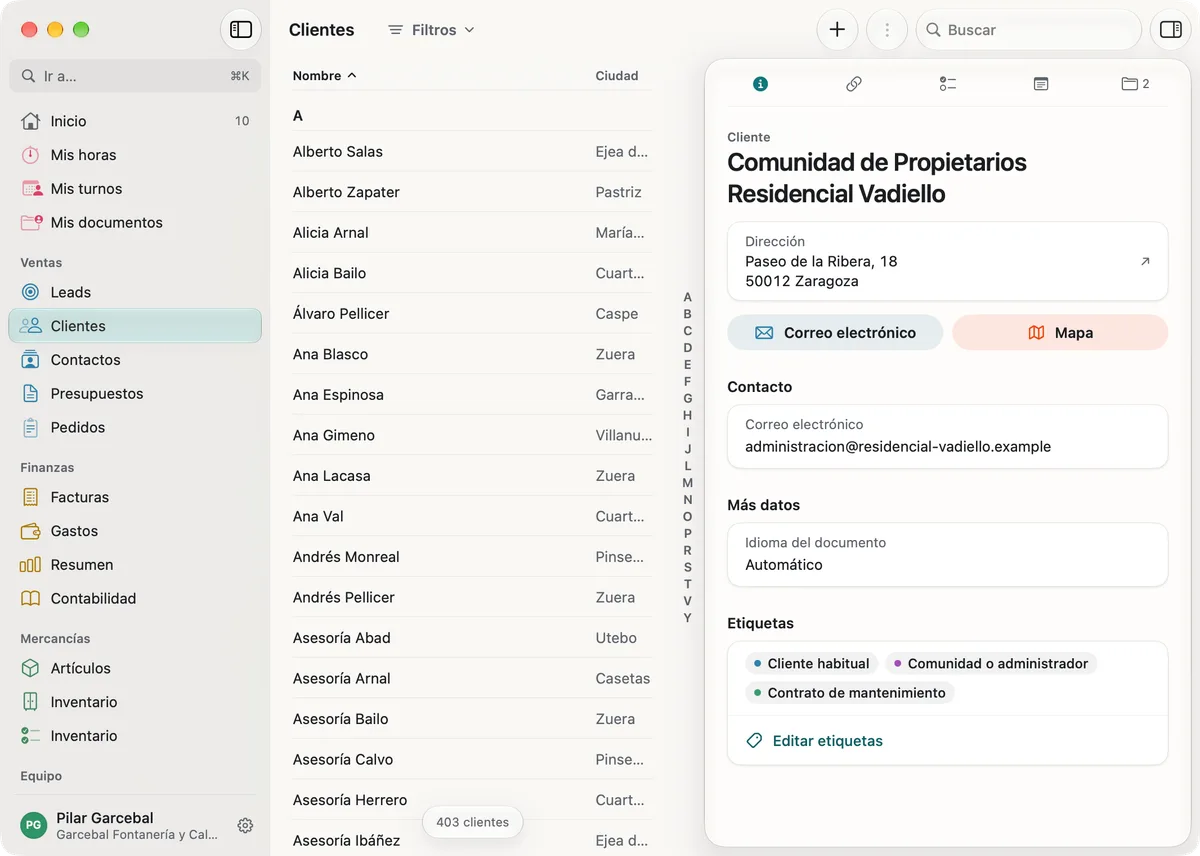Jump to letter C in alphabet index
This screenshot has width=1200, height=856.
[687, 331]
